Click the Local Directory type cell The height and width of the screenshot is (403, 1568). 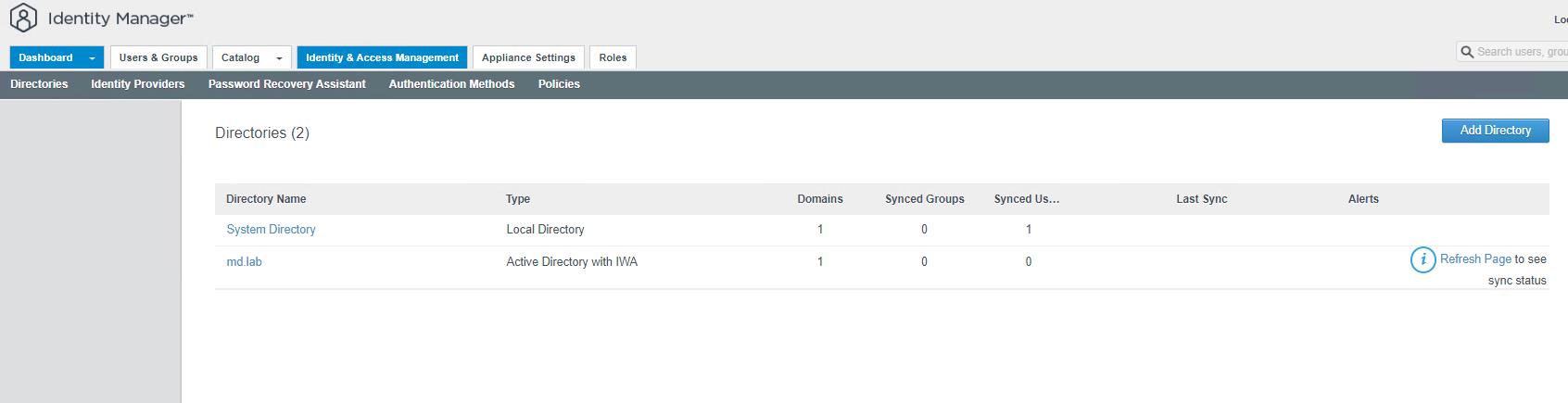pos(545,230)
